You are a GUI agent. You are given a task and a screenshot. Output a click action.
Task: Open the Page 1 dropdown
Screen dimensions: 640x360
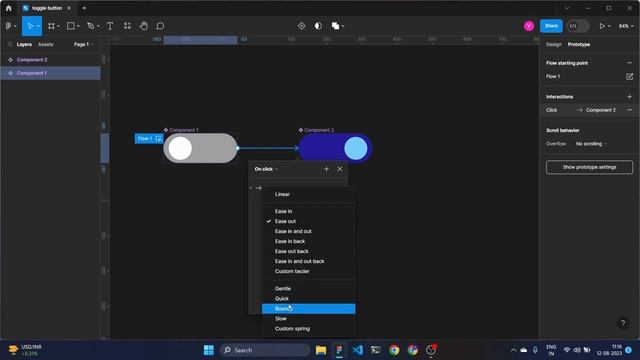coord(84,44)
